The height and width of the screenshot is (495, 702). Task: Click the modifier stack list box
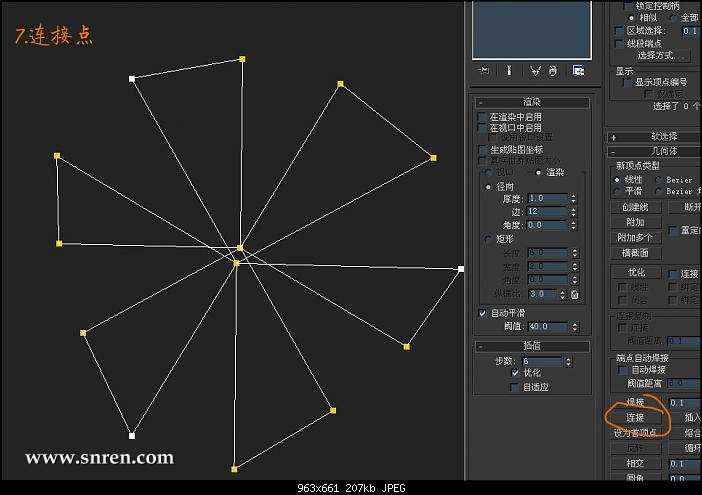[532, 30]
